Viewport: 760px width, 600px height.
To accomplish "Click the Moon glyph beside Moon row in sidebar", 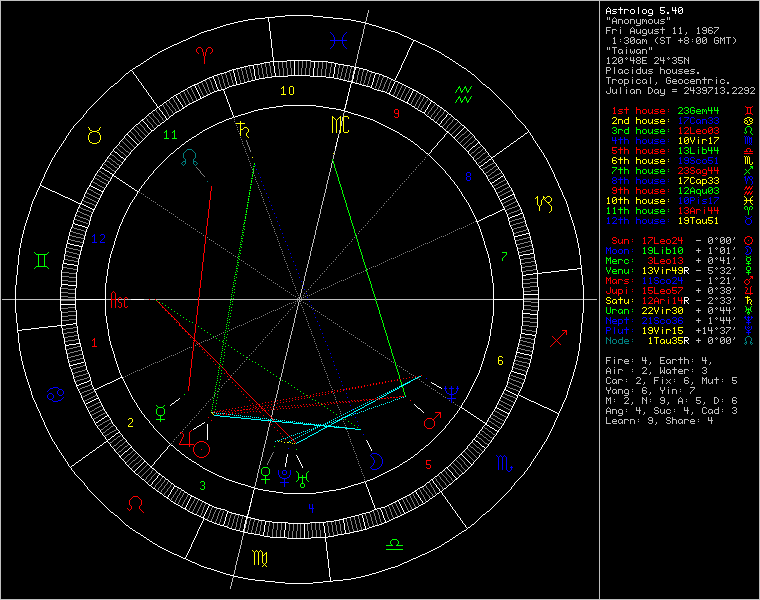I will [x=748, y=251].
